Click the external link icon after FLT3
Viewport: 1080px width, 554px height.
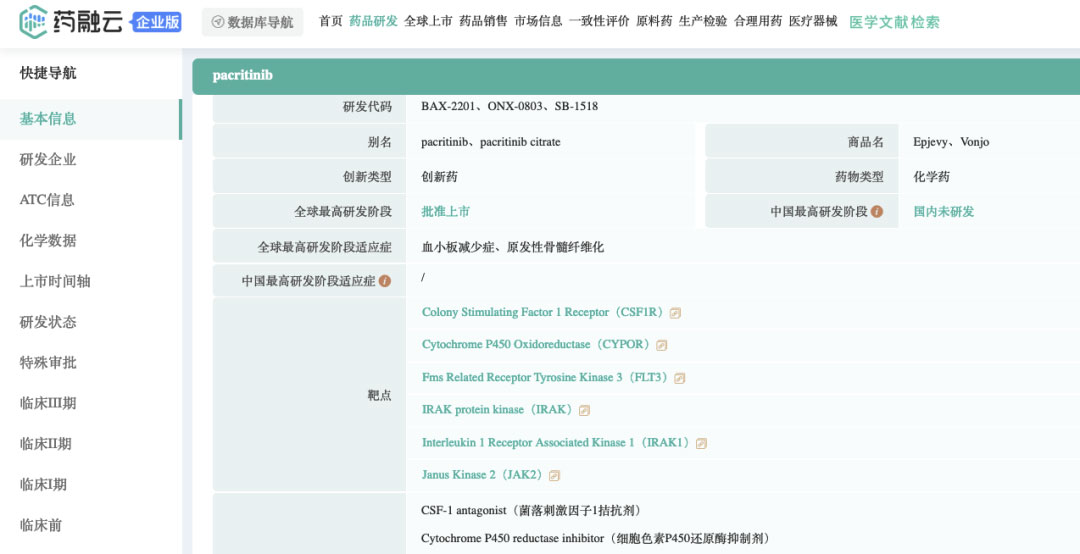[680, 378]
